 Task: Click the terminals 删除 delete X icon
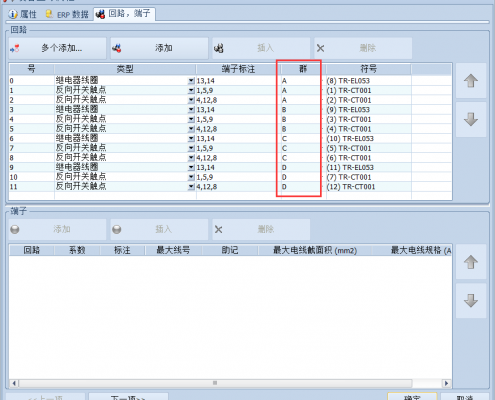click(218, 229)
